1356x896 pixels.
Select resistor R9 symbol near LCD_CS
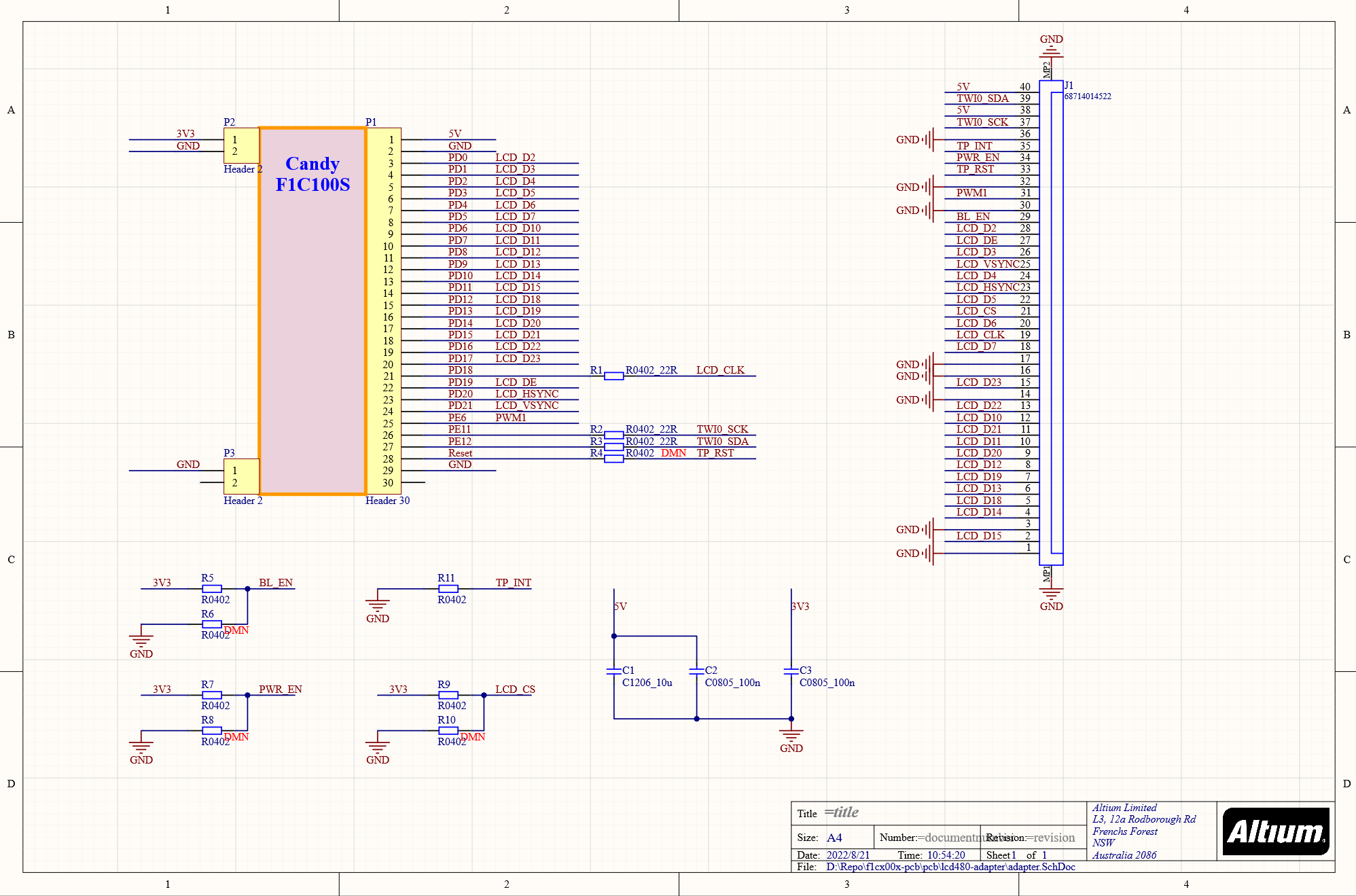tap(448, 695)
